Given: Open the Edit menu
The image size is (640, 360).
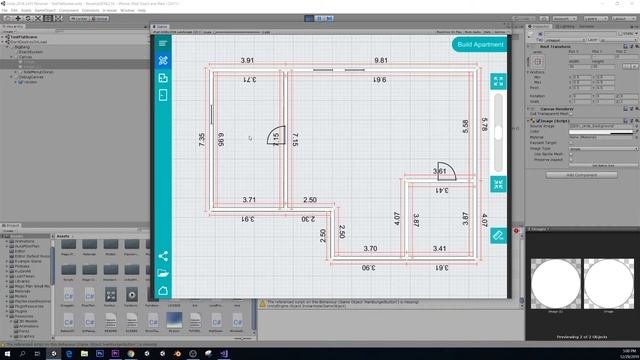Looking at the screenshot, I should click(14, 10).
